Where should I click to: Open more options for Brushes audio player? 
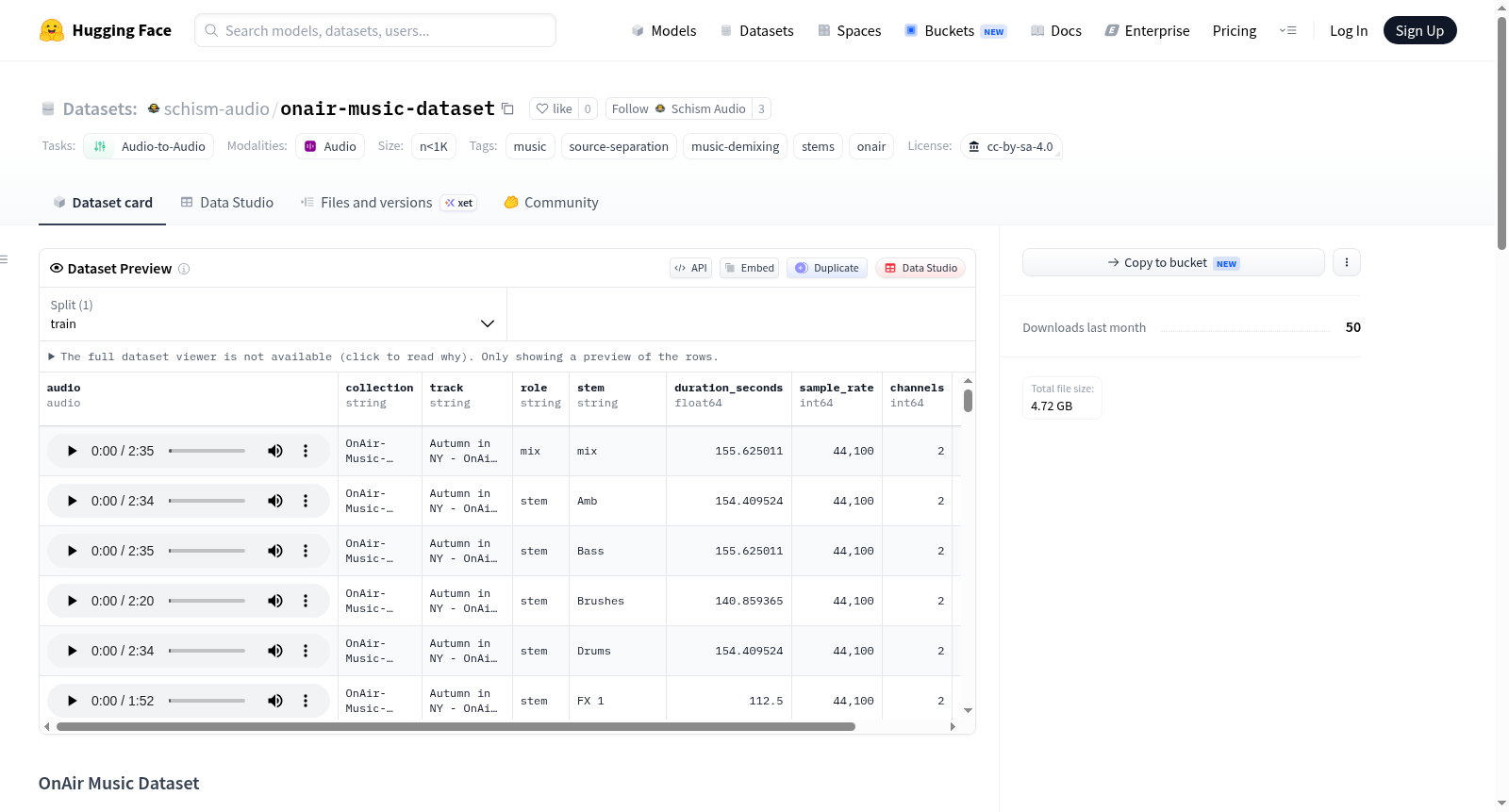click(x=306, y=601)
